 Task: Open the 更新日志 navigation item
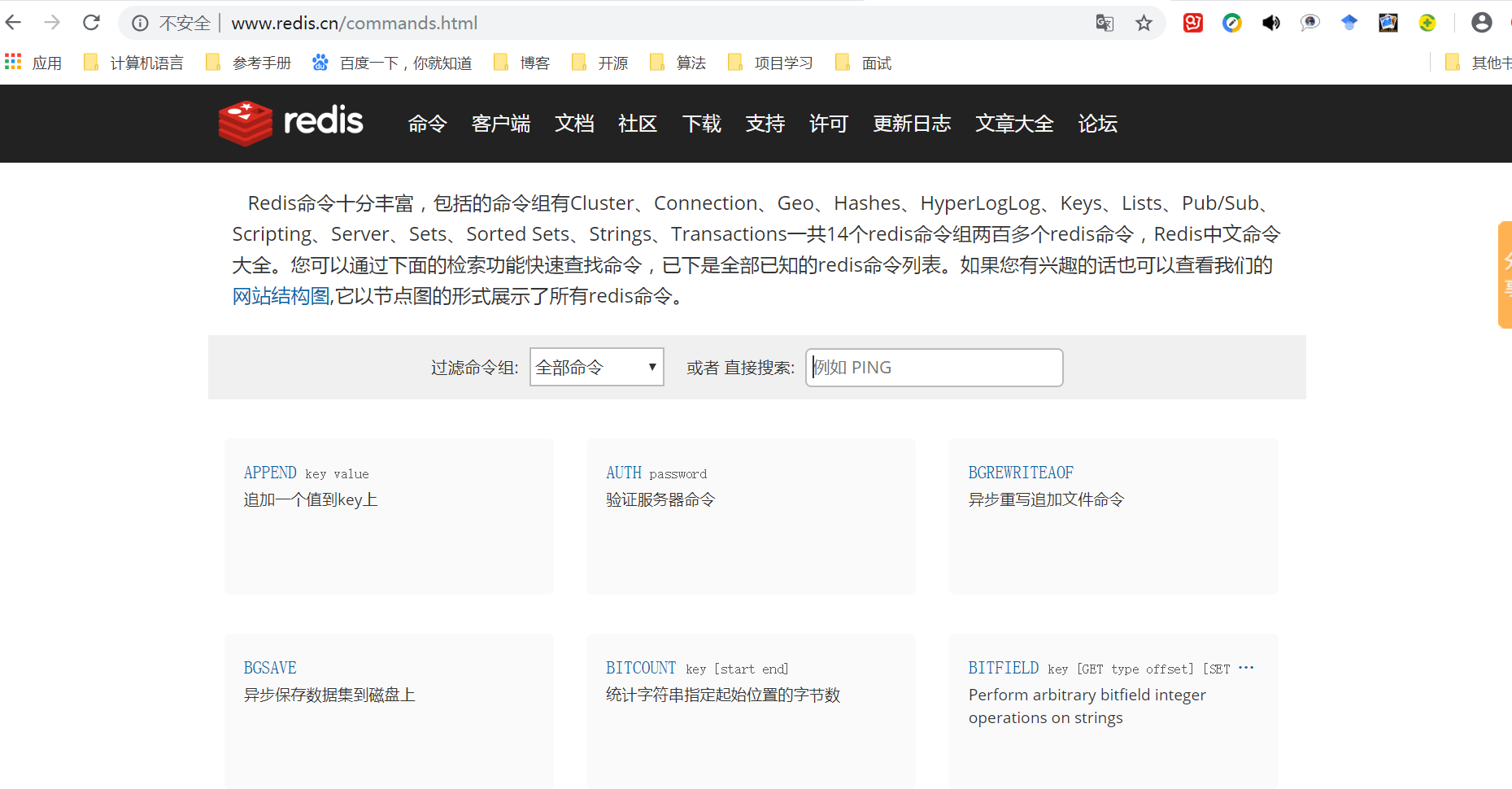[x=912, y=124]
